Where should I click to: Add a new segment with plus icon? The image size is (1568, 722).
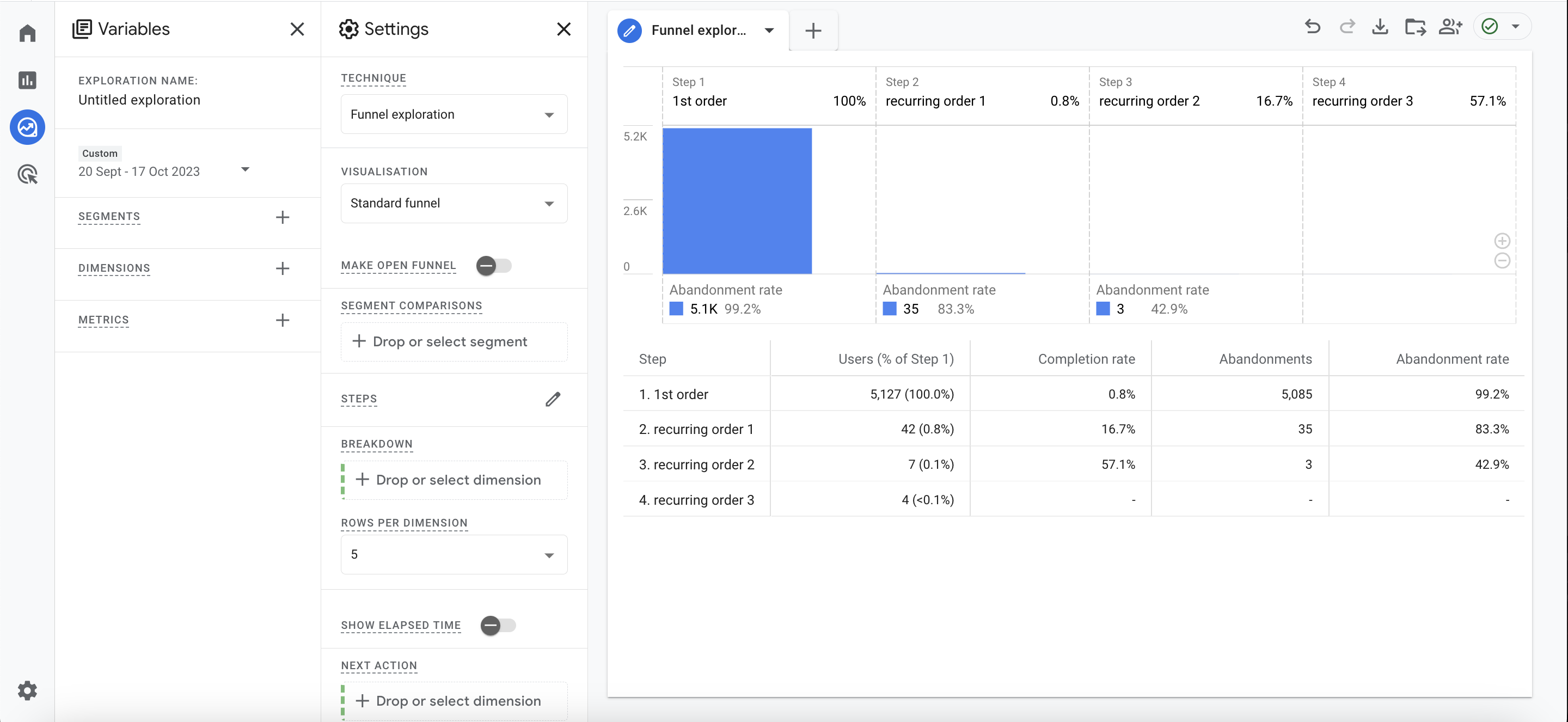coord(283,217)
